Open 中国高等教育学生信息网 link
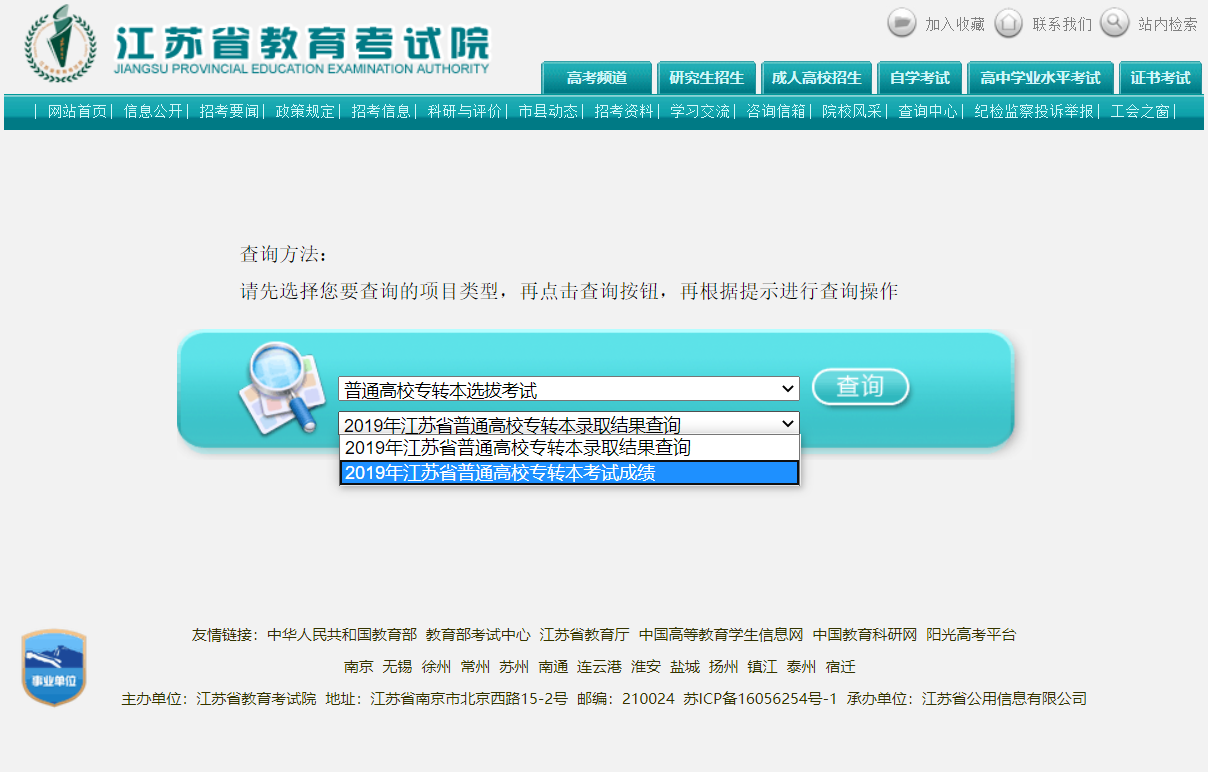 [721, 635]
